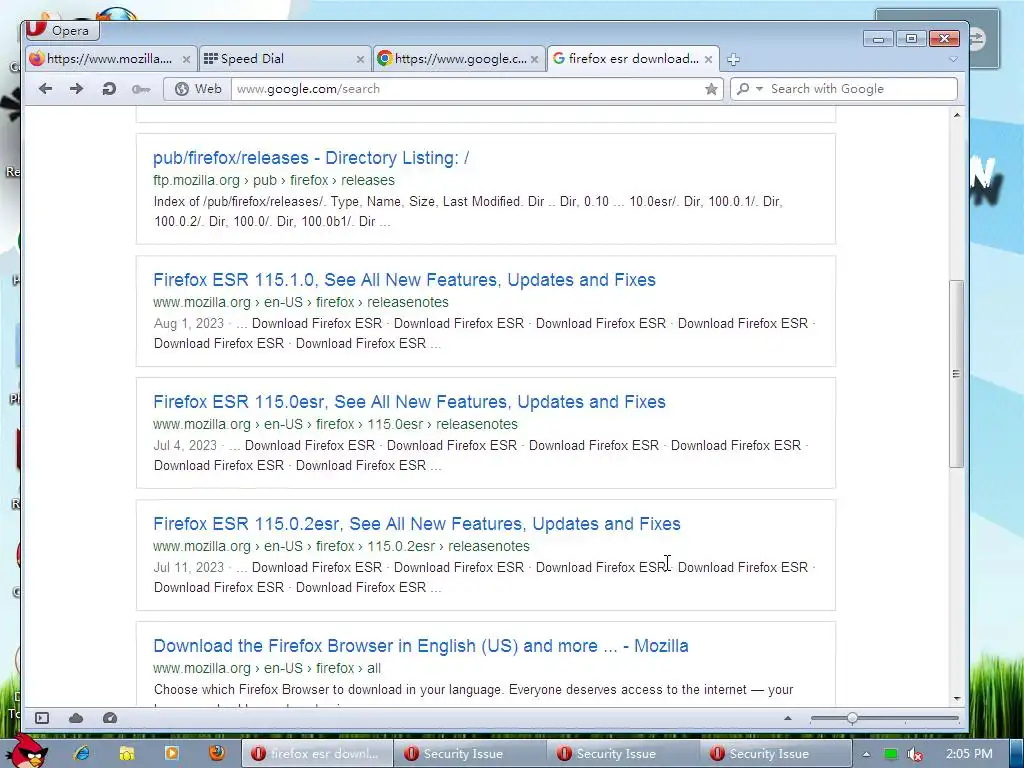Open Download the Firefox Browser in English link
Image resolution: width=1024 pixels, height=768 pixels.
pyautogui.click(x=421, y=646)
